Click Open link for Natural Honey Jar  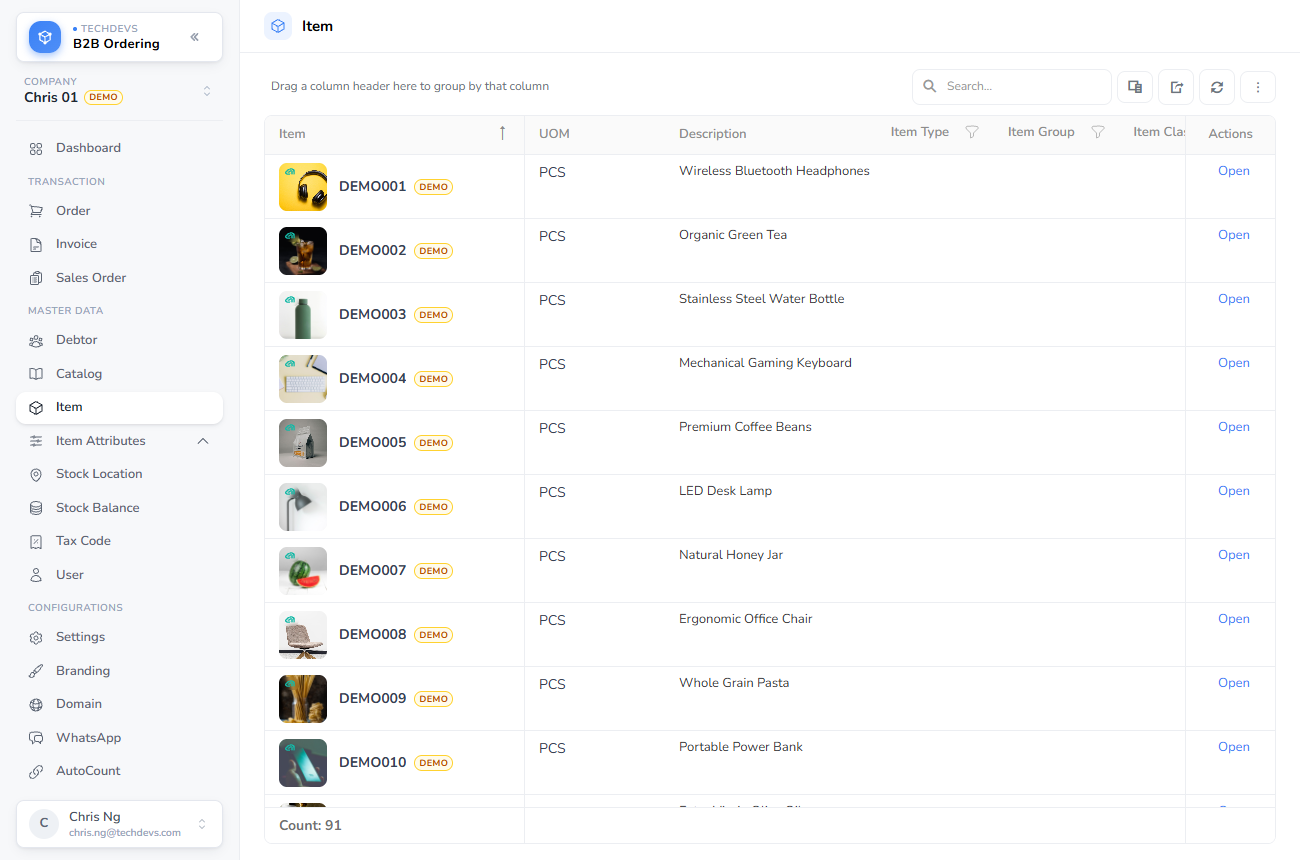(x=1233, y=555)
